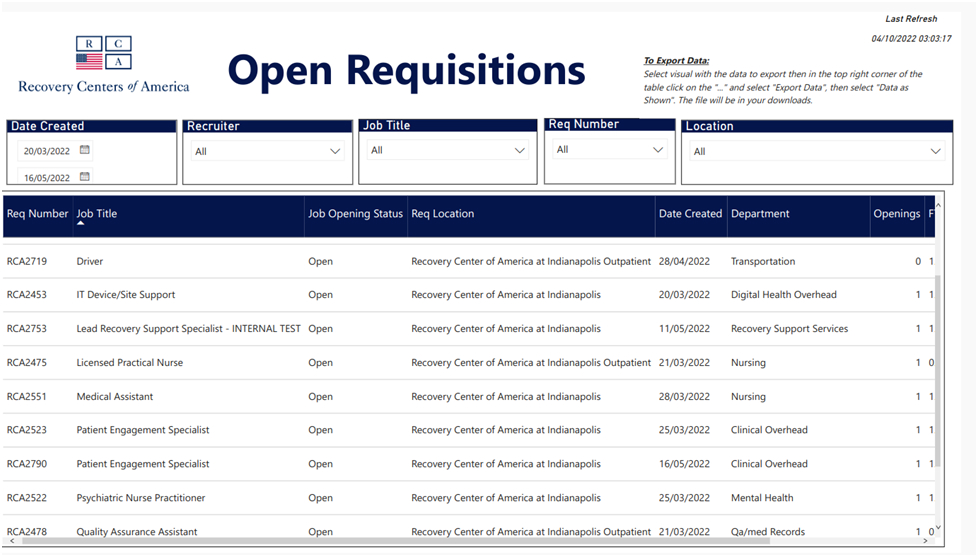This screenshot has height=557, width=978.
Task: Select Lead Recovery Support Specialist - INTERNAL TEST
Action: coord(188,329)
